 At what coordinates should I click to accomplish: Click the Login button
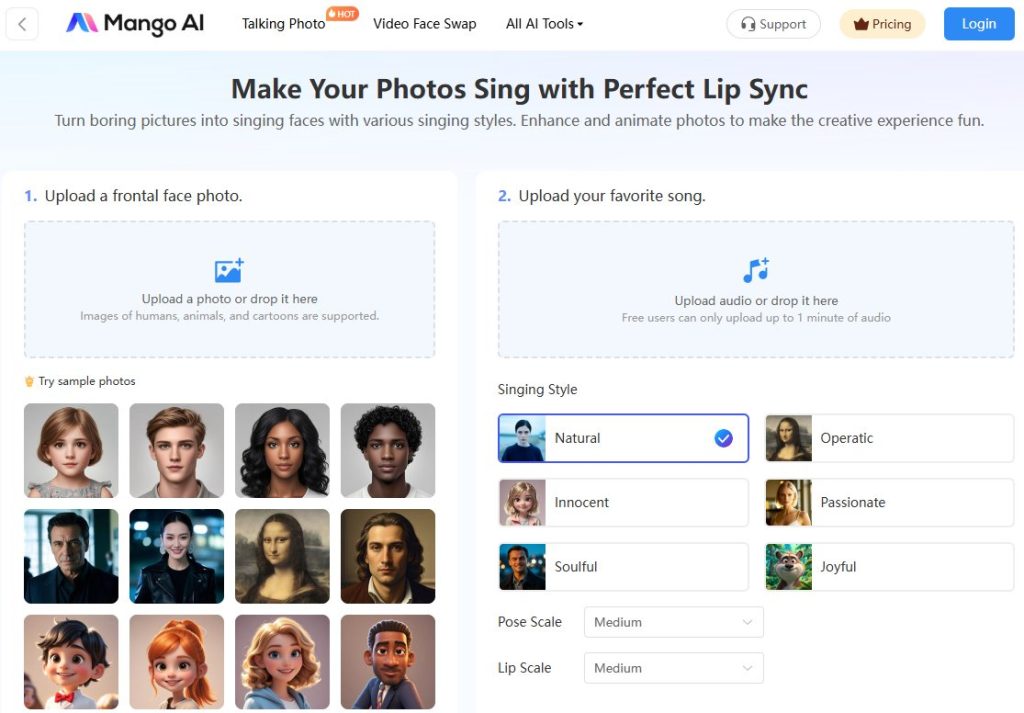978,24
